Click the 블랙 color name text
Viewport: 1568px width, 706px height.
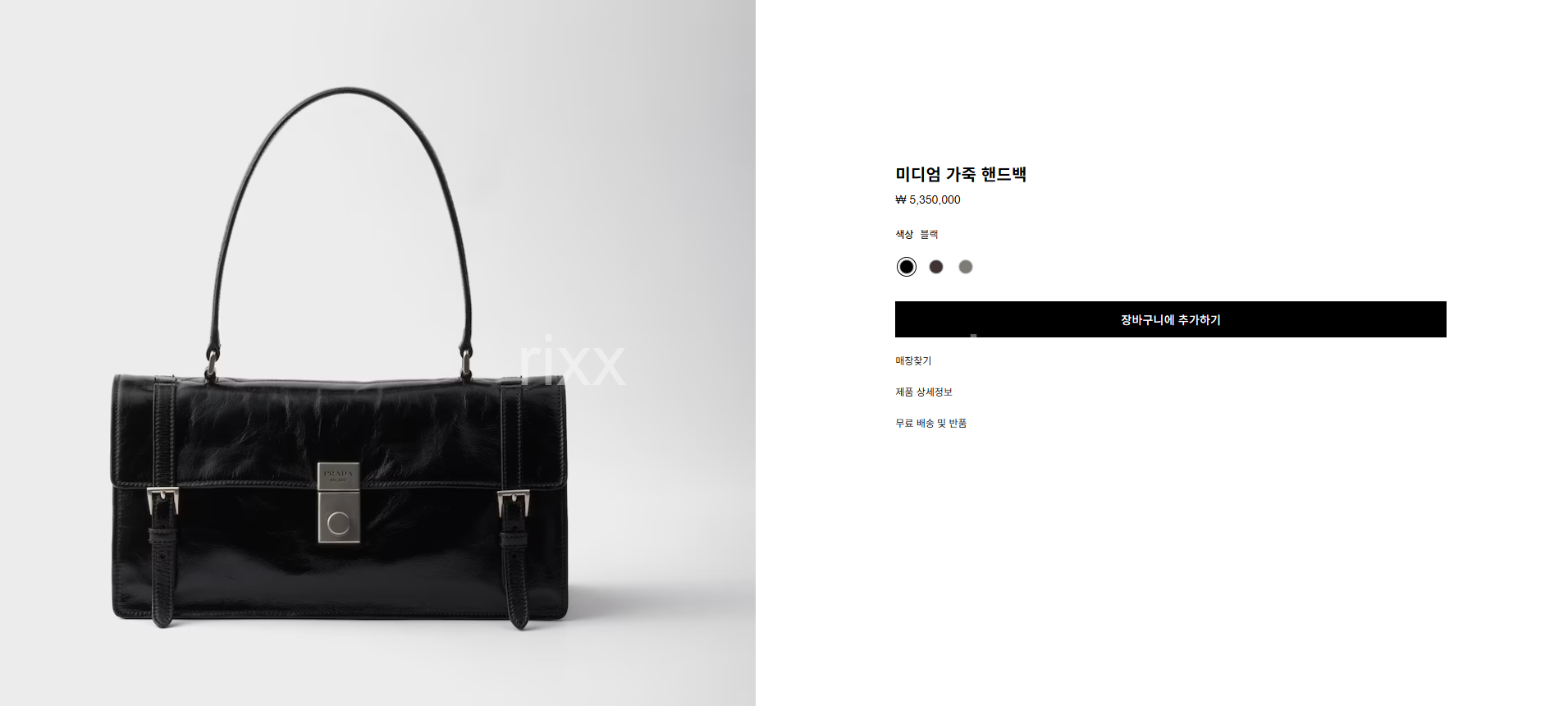click(929, 235)
